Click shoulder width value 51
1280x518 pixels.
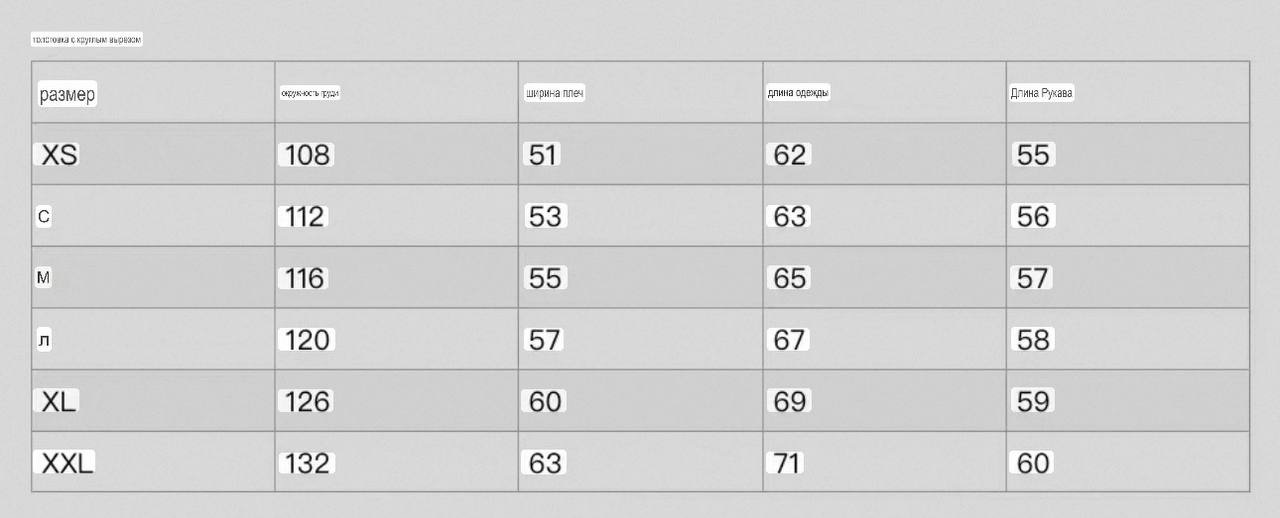coord(543,155)
